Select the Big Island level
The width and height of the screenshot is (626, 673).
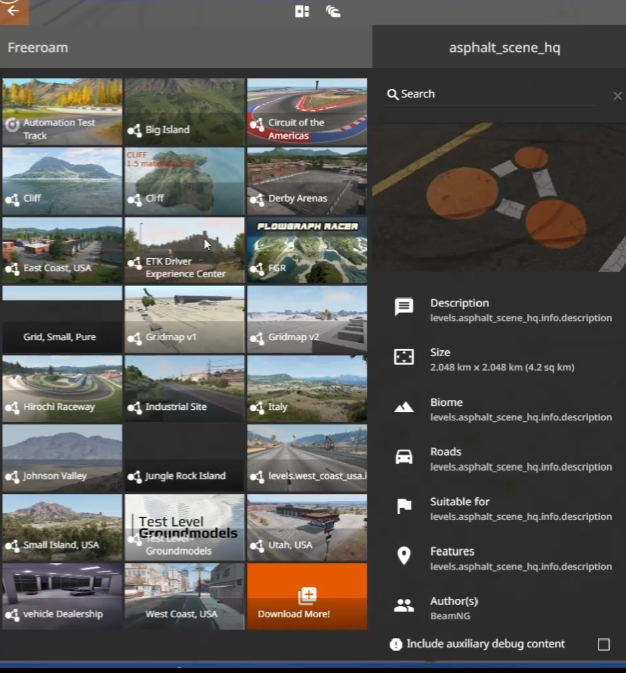tap(185, 112)
